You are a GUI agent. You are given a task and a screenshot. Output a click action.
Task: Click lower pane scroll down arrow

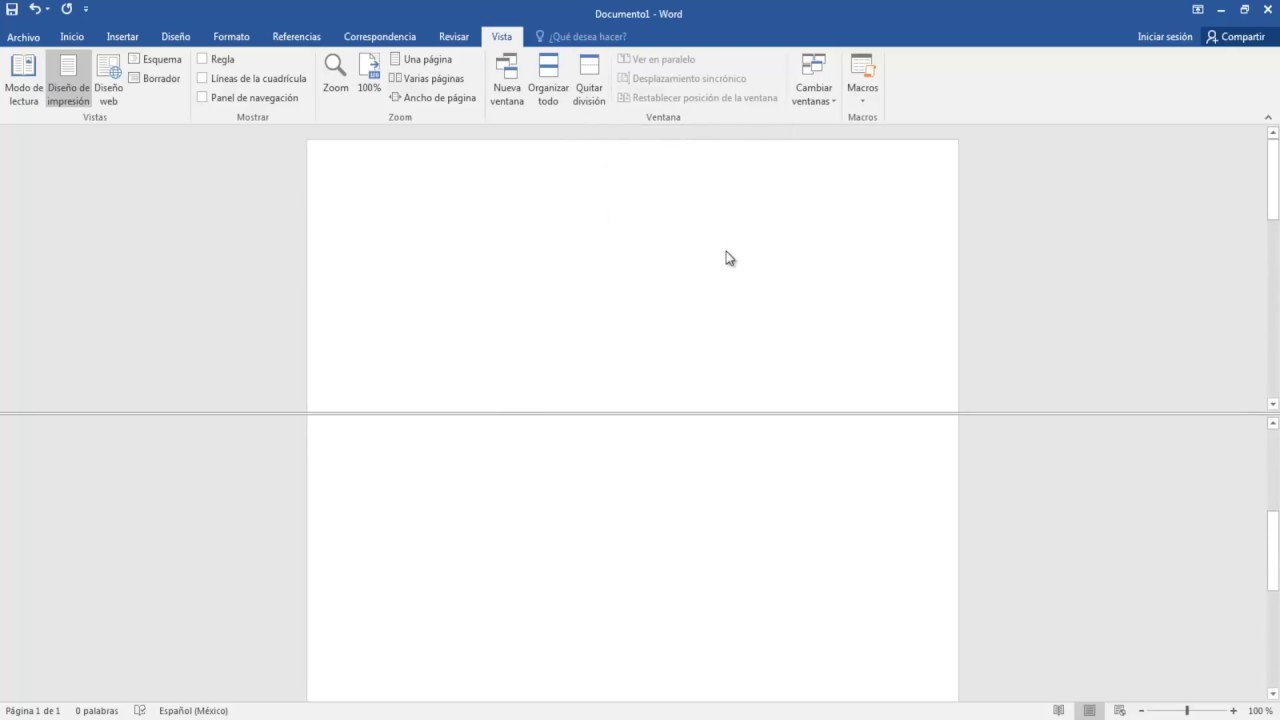tap(1272, 693)
